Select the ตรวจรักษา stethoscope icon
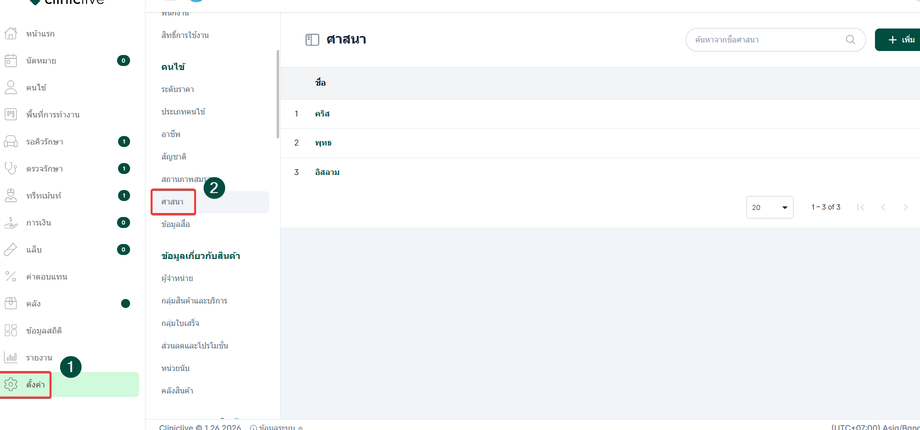The height and width of the screenshot is (430, 920). 11,169
